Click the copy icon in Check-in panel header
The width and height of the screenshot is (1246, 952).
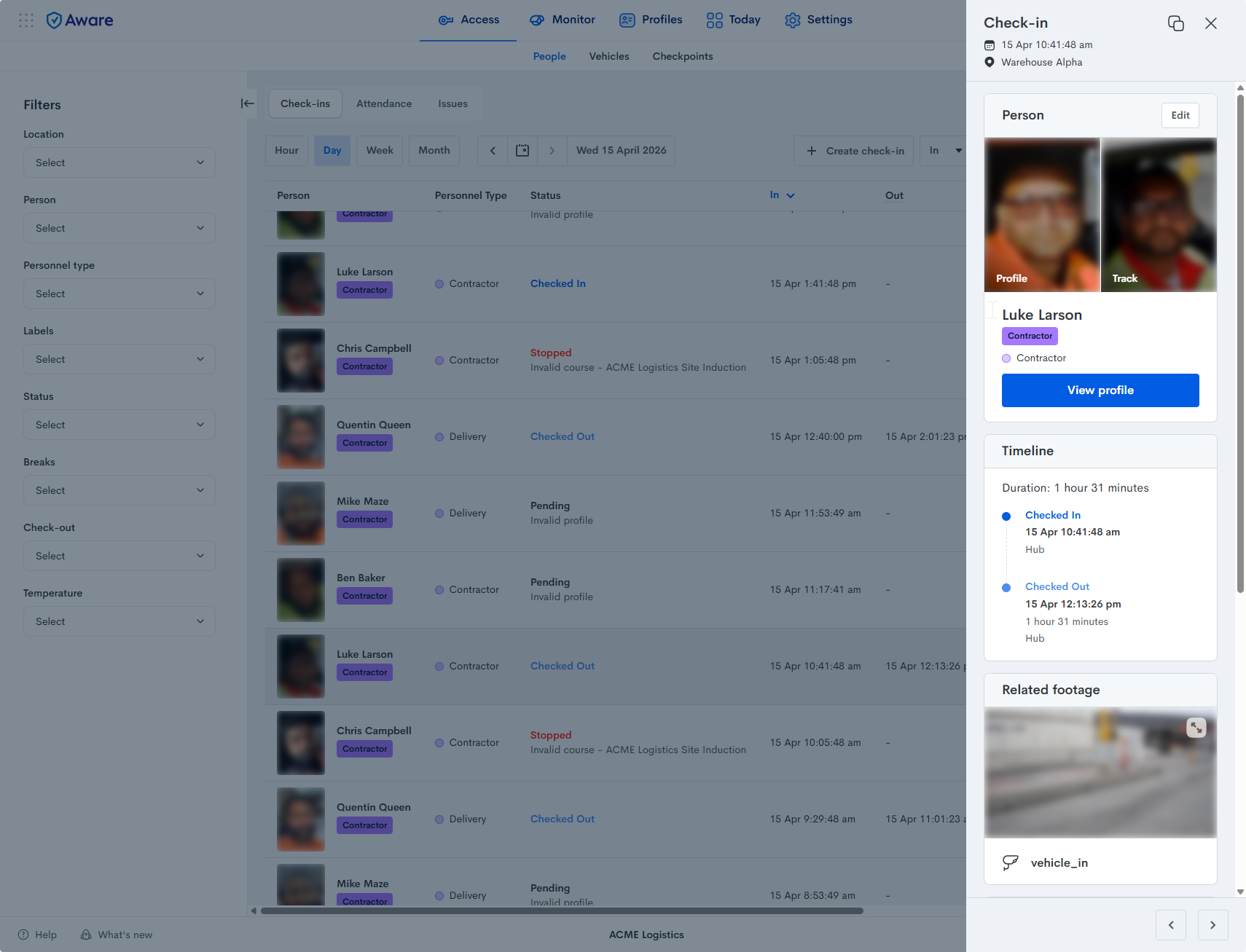pos(1175,23)
